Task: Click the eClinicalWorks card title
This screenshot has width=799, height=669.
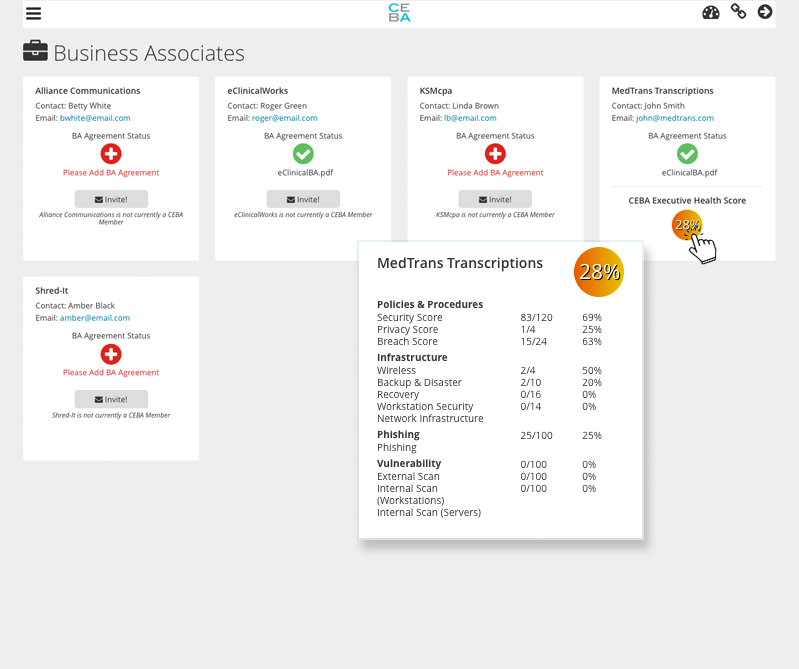Action: 257,91
